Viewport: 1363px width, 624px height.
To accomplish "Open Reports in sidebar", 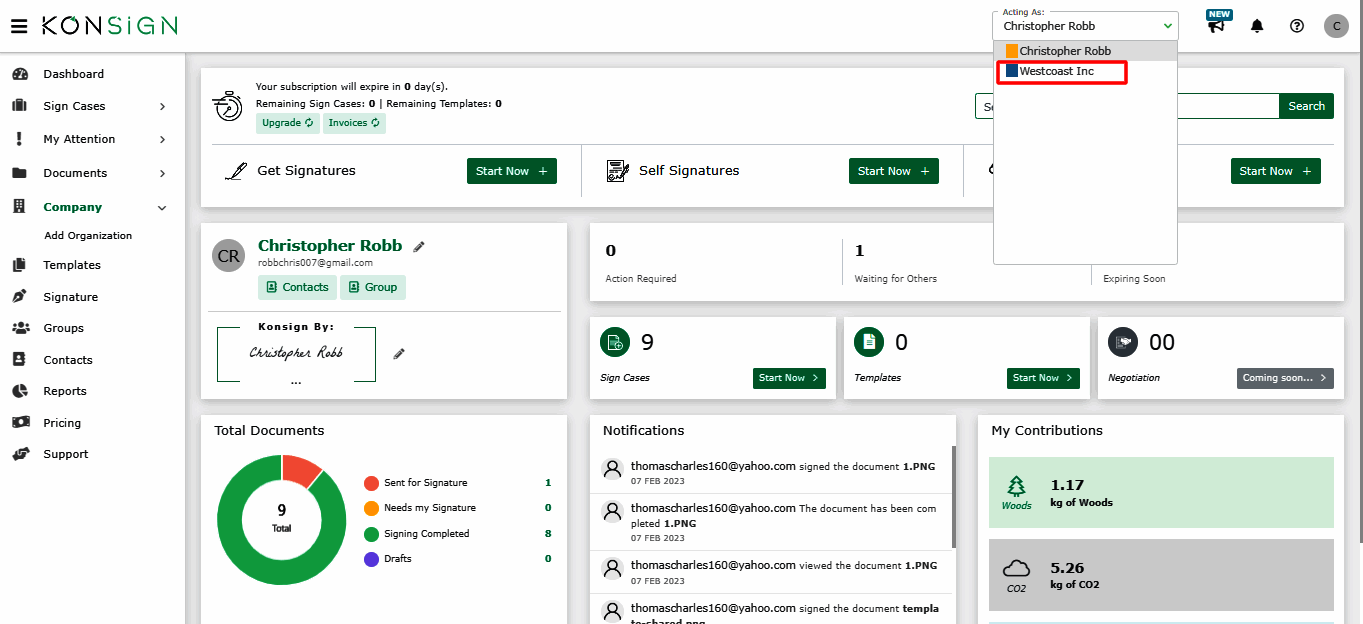I will tap(65, 391).
